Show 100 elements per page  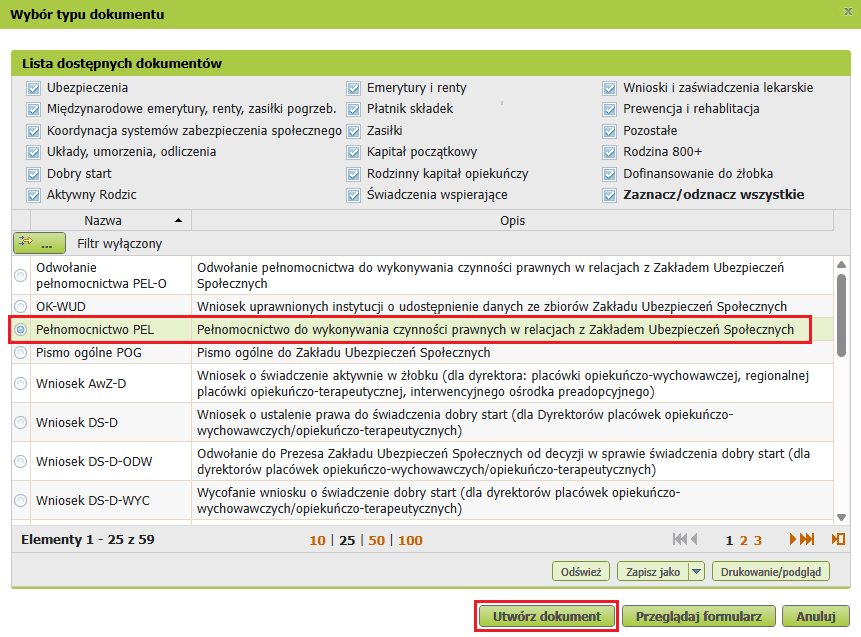click(410, 540)
